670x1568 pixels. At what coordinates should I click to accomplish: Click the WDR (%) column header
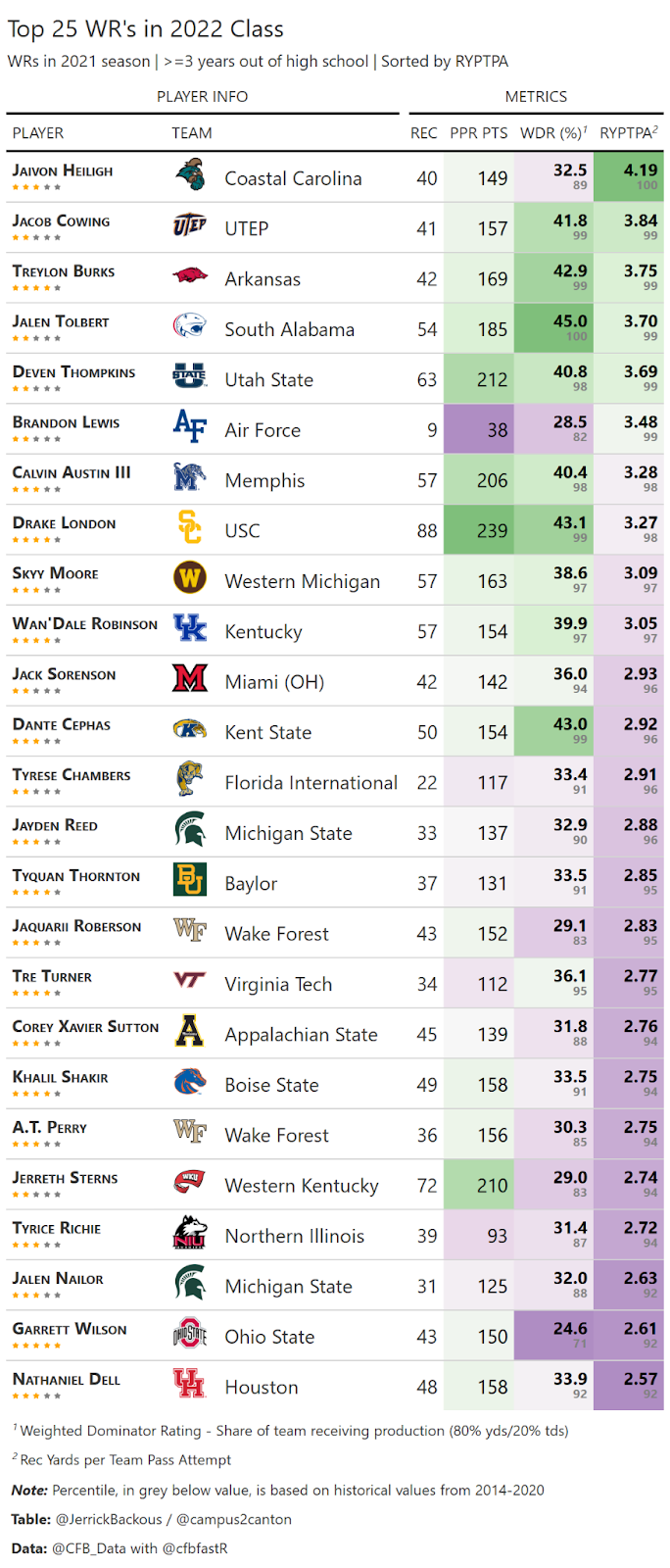(x=554, y=132)
